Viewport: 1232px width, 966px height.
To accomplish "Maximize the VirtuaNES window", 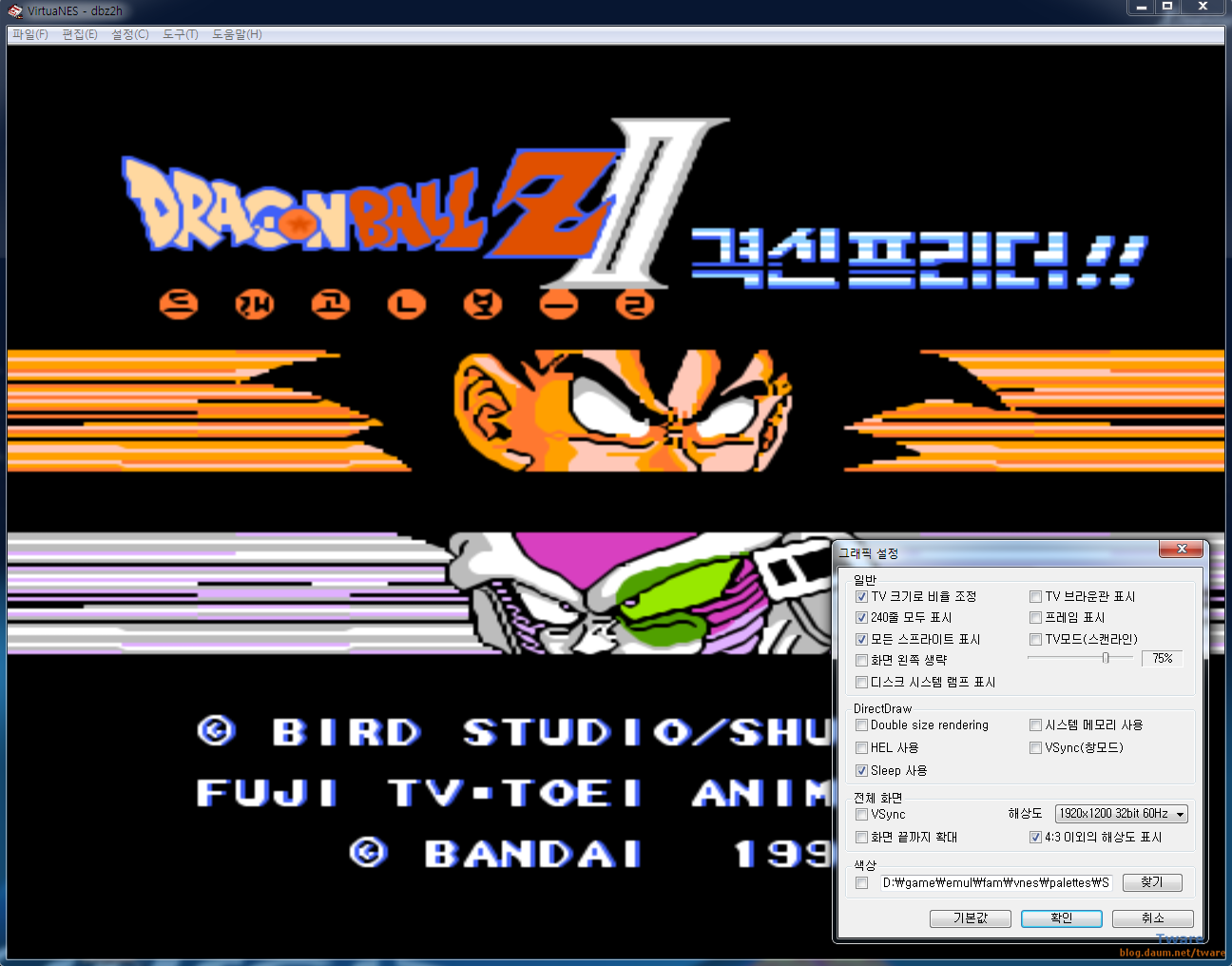I will coord(1167,8).
